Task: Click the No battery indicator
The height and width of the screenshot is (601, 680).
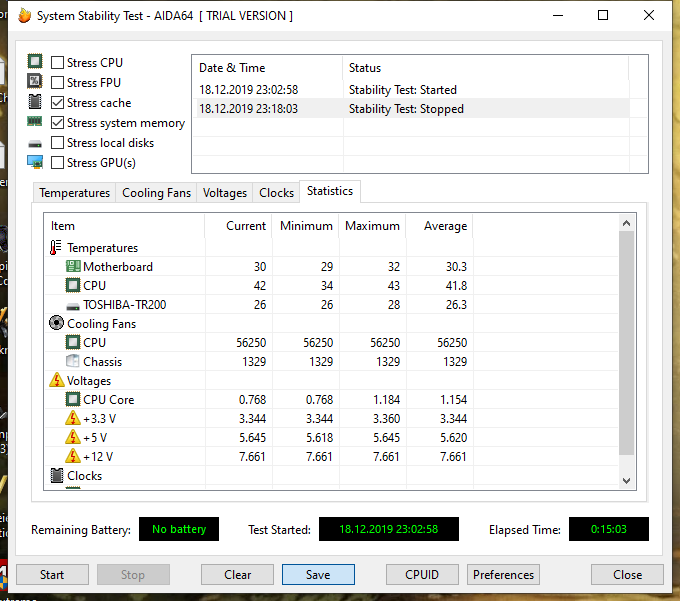Action: [179, 529]
